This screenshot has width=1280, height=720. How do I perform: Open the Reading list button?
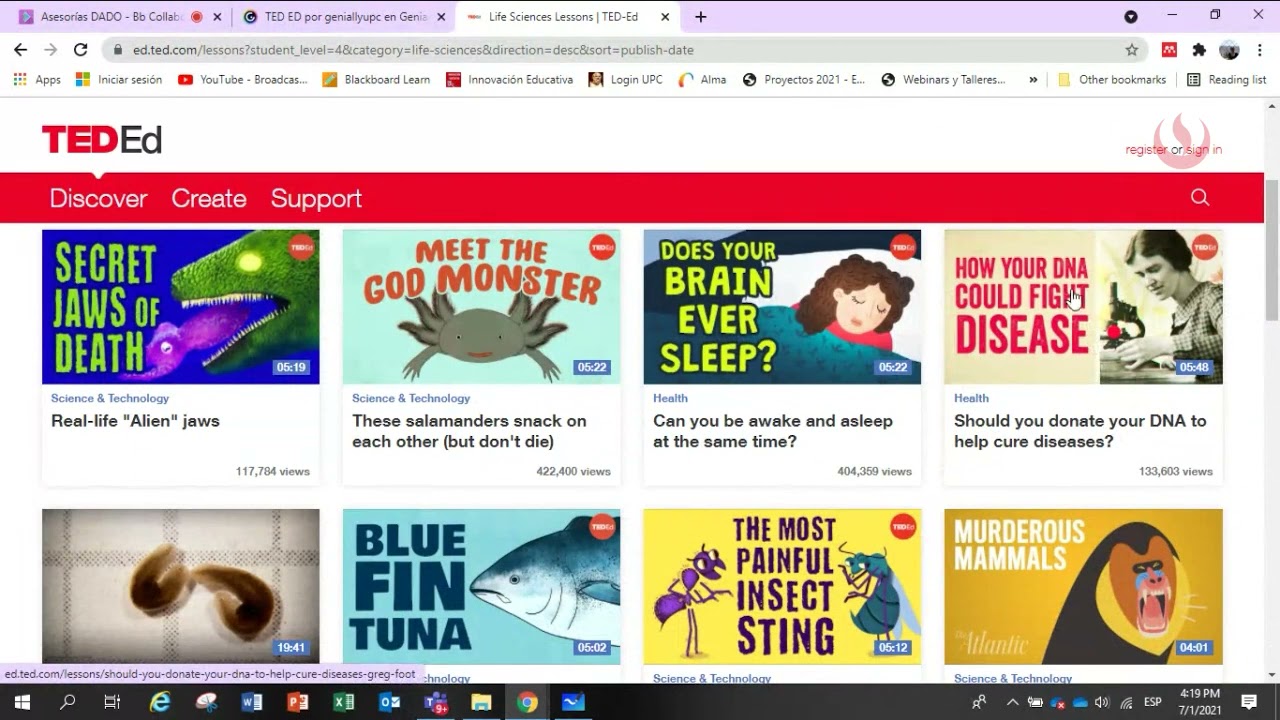pyautogui.click(x=1226, y=80)
